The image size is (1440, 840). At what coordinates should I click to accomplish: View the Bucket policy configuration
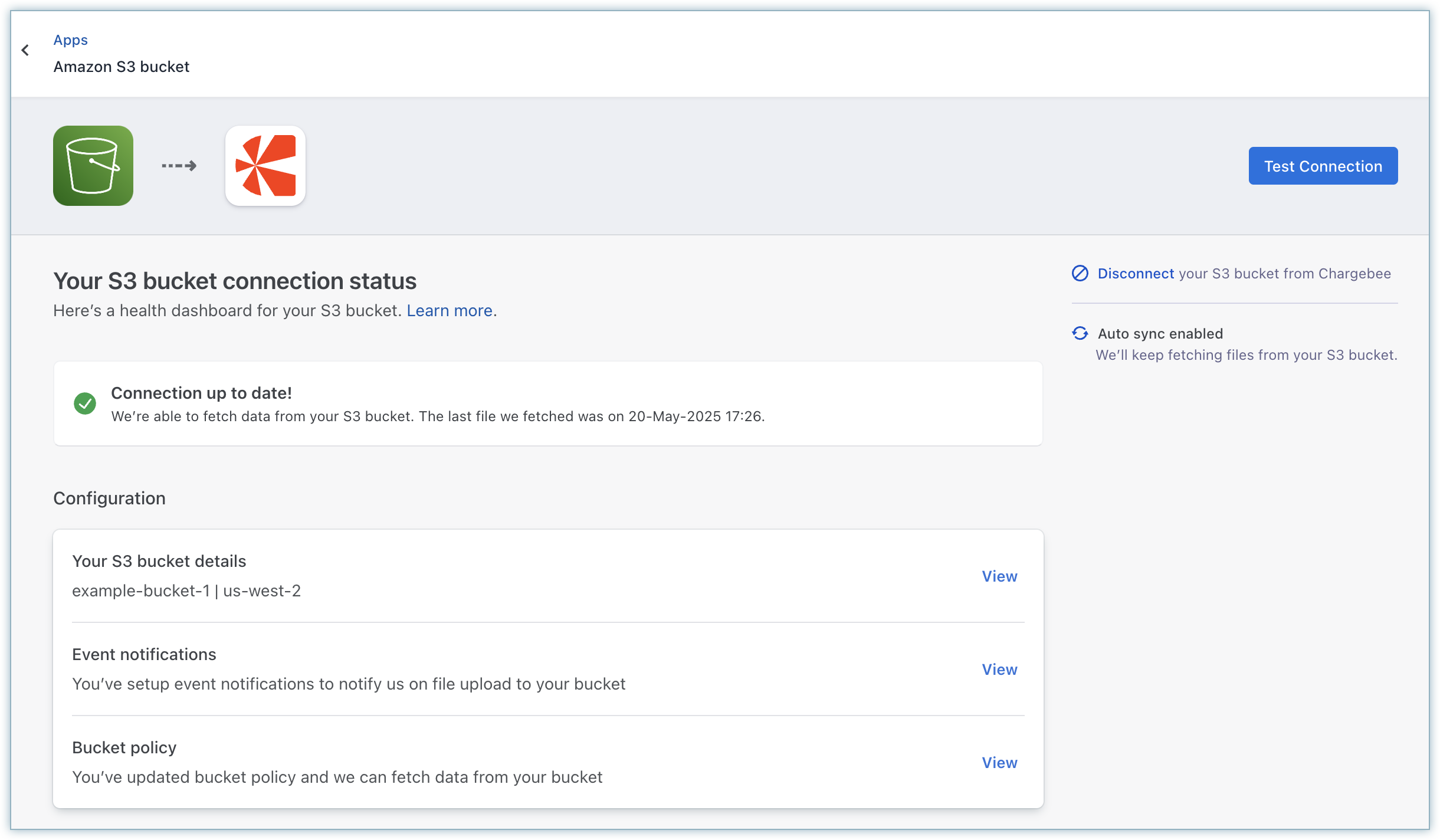pyautogui.click(x=999, y=763)
